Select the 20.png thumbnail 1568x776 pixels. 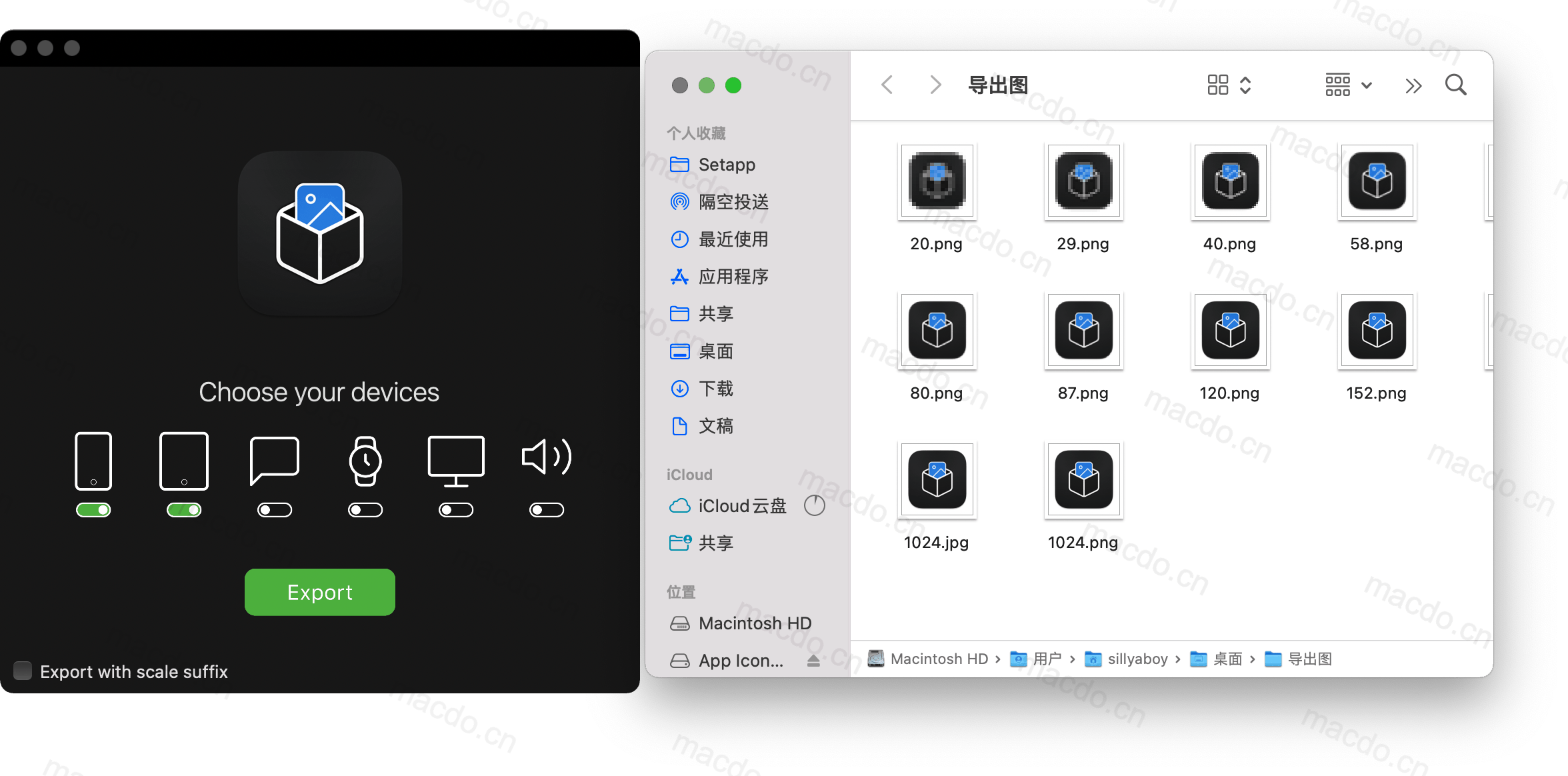pyautogui.click(x=937, y=181)
